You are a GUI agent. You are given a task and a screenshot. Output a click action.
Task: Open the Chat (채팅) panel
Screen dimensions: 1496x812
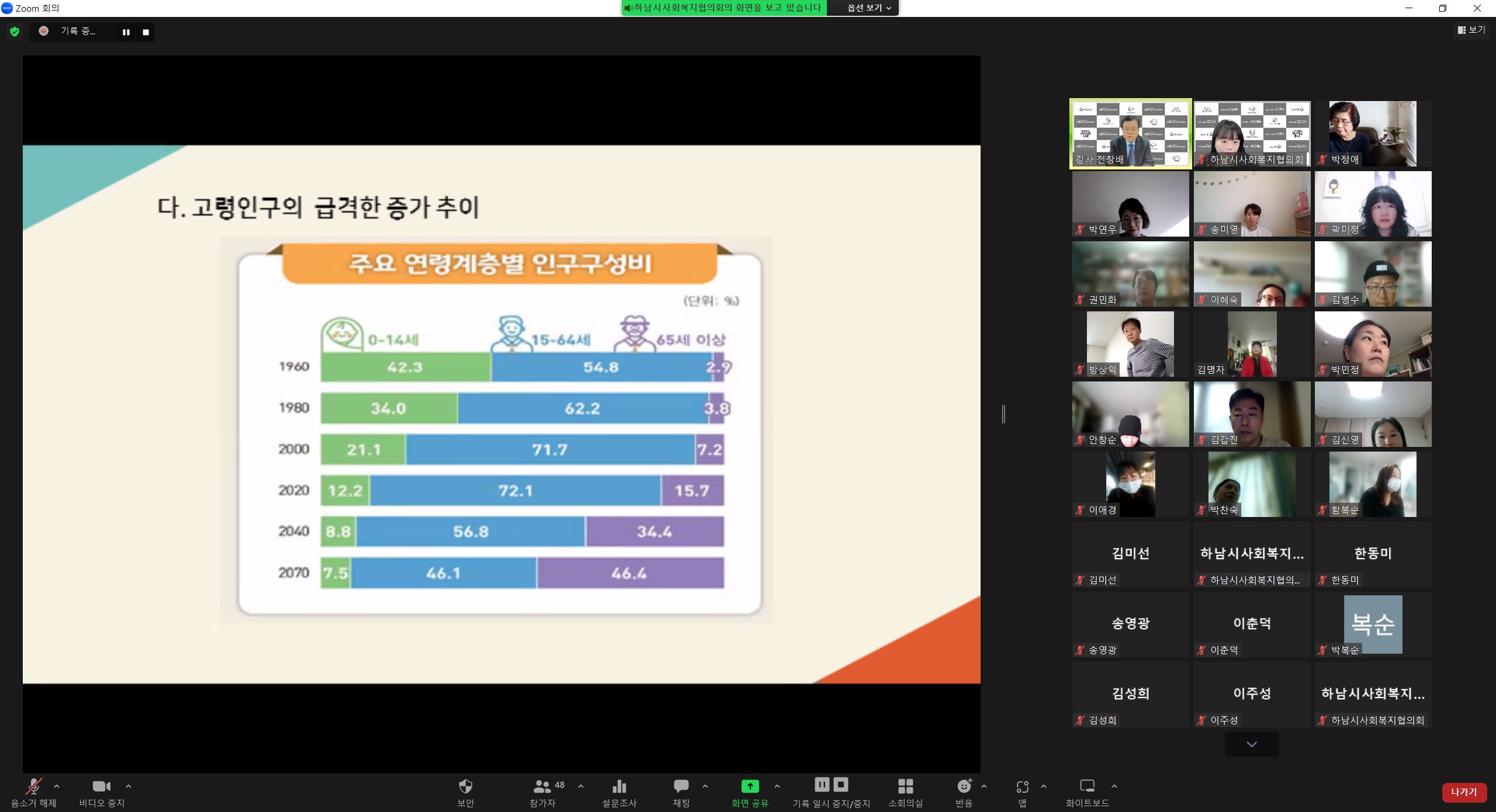[681, 786]
